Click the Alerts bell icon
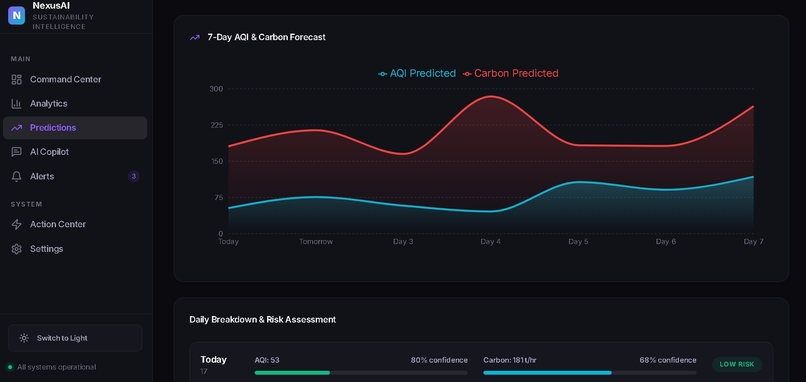The width and height of the screenshot is (806, 382). pyautogui.click(x=16, y=176)
